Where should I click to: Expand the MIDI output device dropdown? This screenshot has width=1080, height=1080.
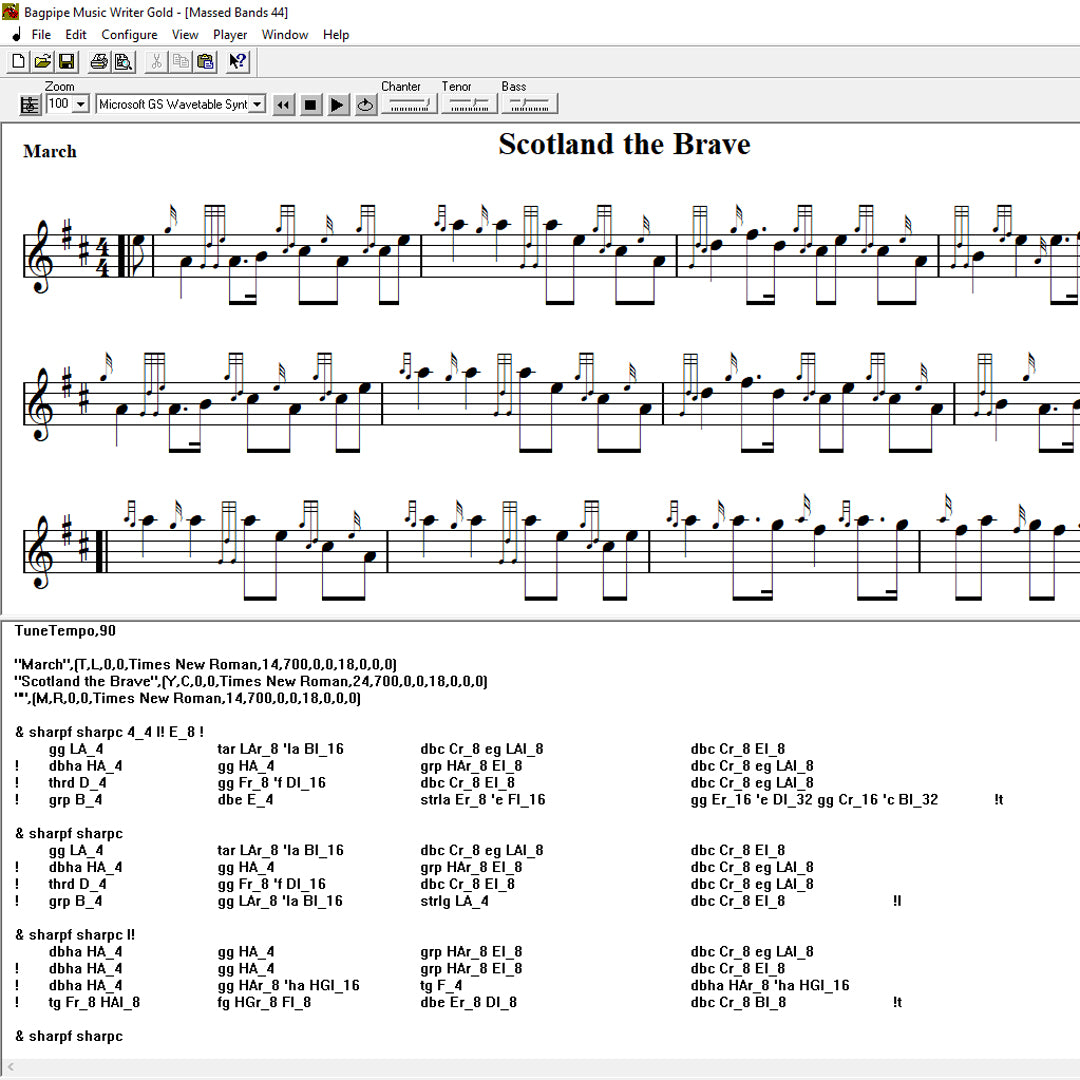pyautogui.click(x=258, y=103)
